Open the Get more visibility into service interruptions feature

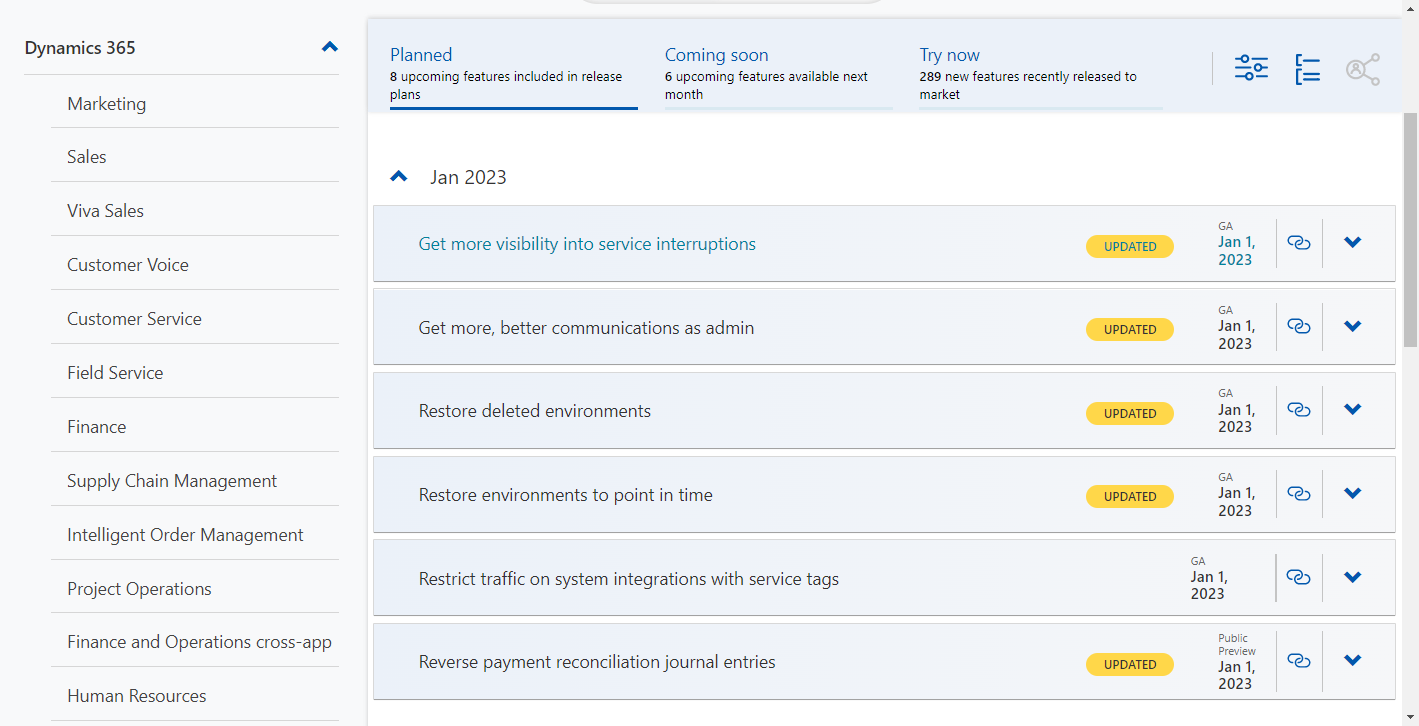tap(586, 243)
